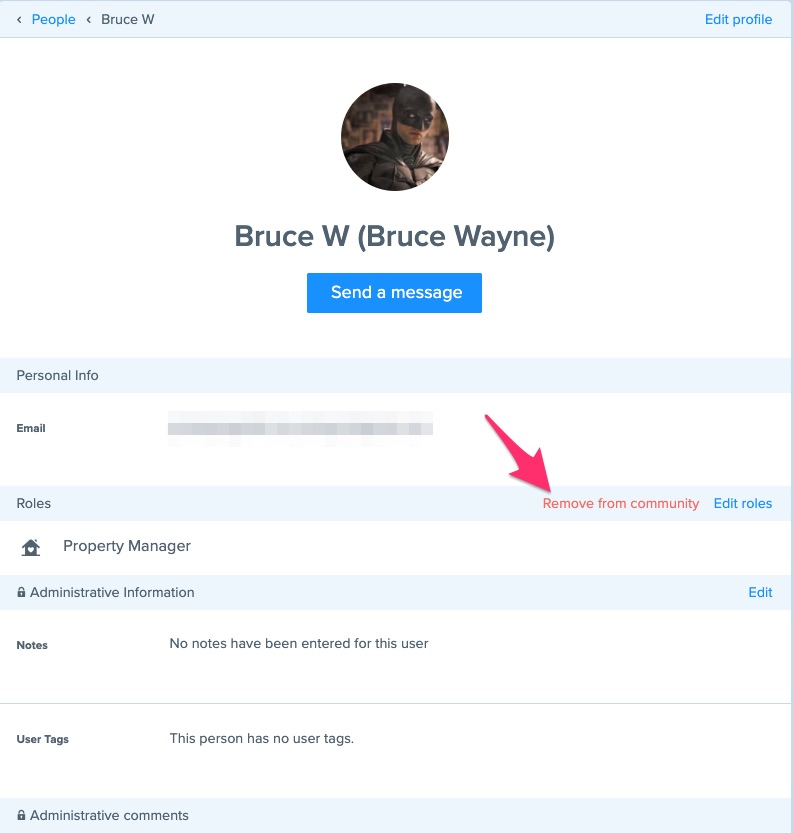Click the Bruce W breadcrumb text
The height and width of the screenshot is (833, 794).
click(127, 20)
